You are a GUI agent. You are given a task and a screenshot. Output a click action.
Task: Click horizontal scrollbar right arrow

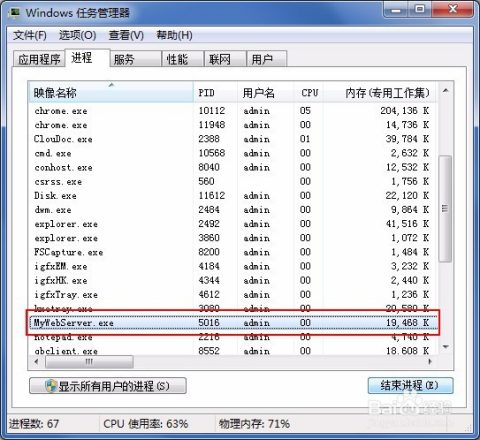pos(430,362)
